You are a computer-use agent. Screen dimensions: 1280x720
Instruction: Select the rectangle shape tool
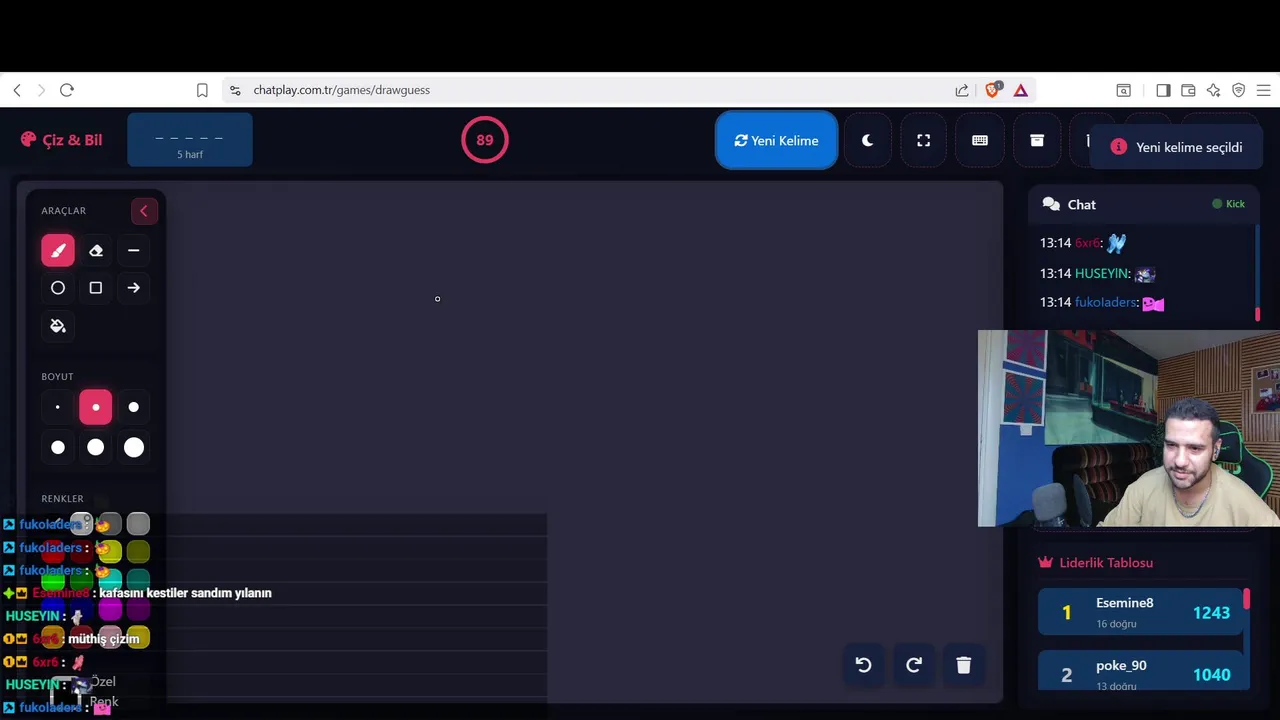[96, 288]
